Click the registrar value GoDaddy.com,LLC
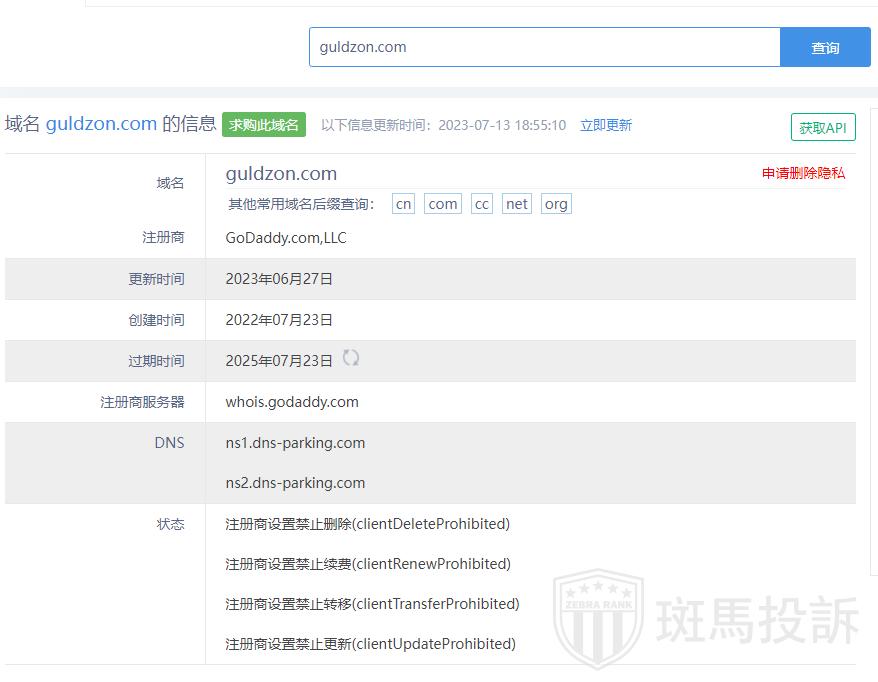 [286, 237]
